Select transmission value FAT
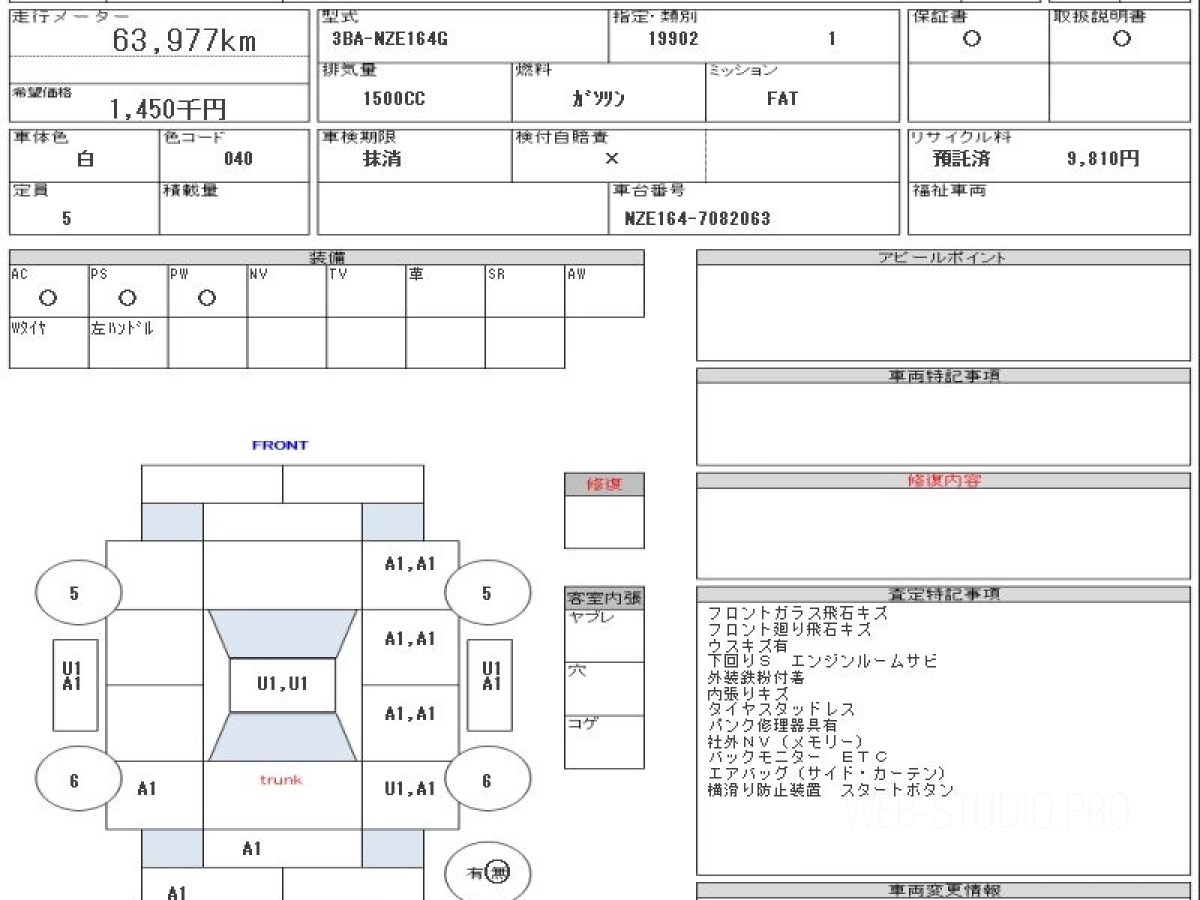 click(x=782, y=98)
